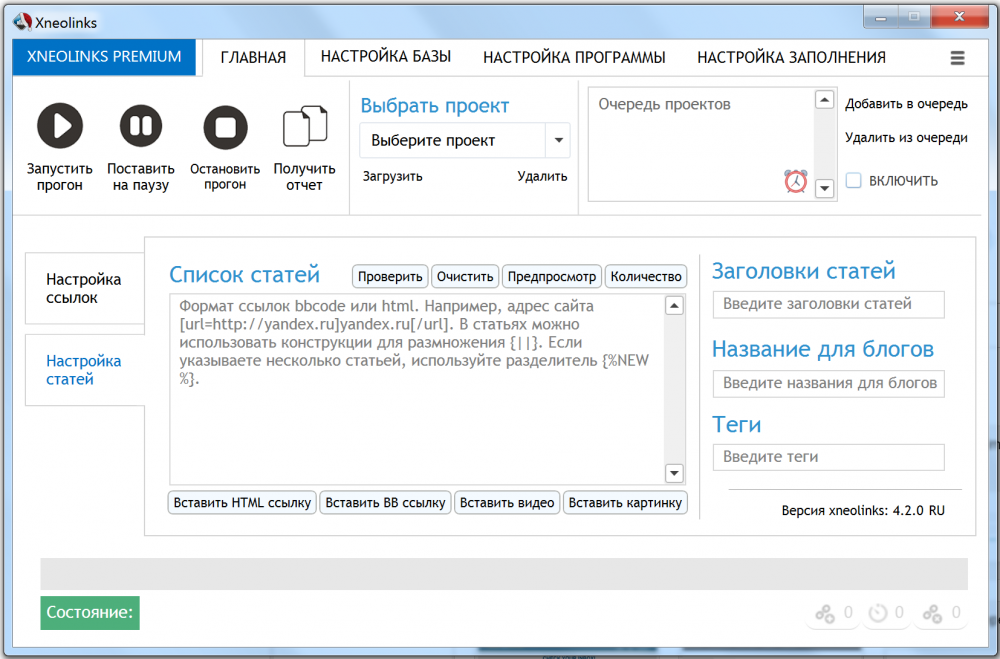Image resolution: width=1000 pixels, height=659 pixels.
Task: Click the Список статей heading
Action: click(x=244, y=274)
